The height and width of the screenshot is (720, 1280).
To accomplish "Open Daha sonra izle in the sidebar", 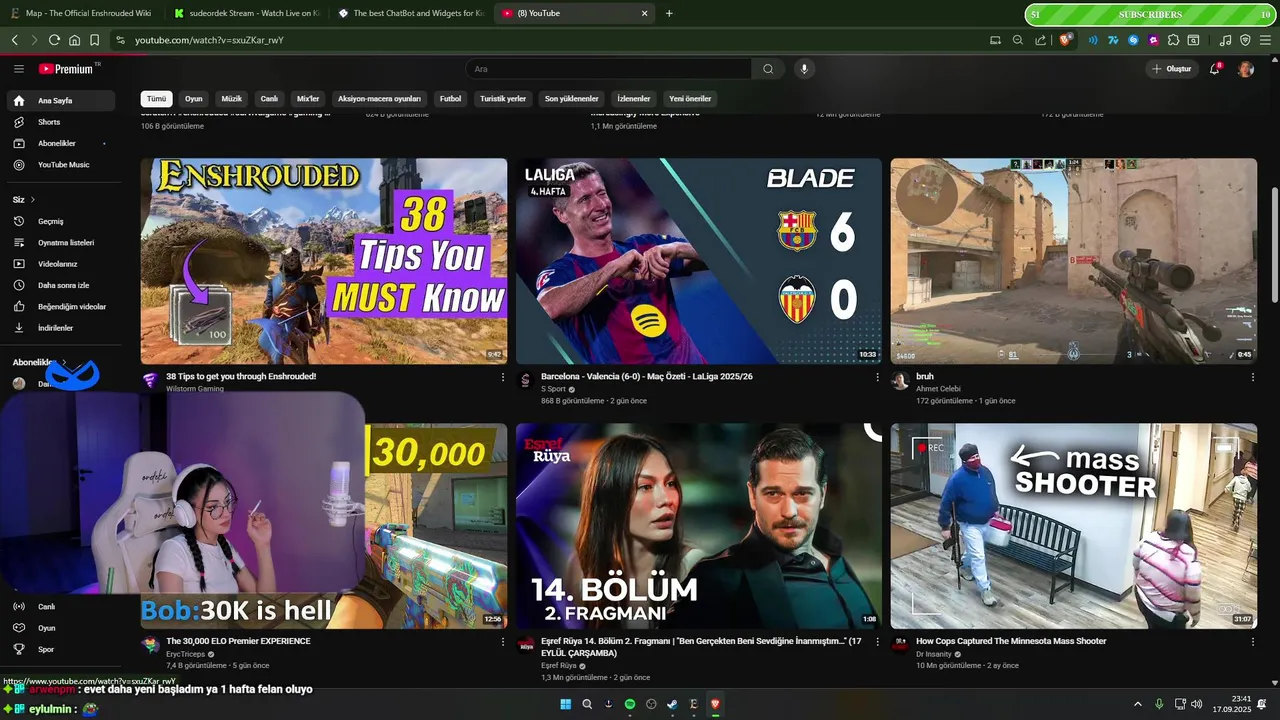I will click(60, 285).
